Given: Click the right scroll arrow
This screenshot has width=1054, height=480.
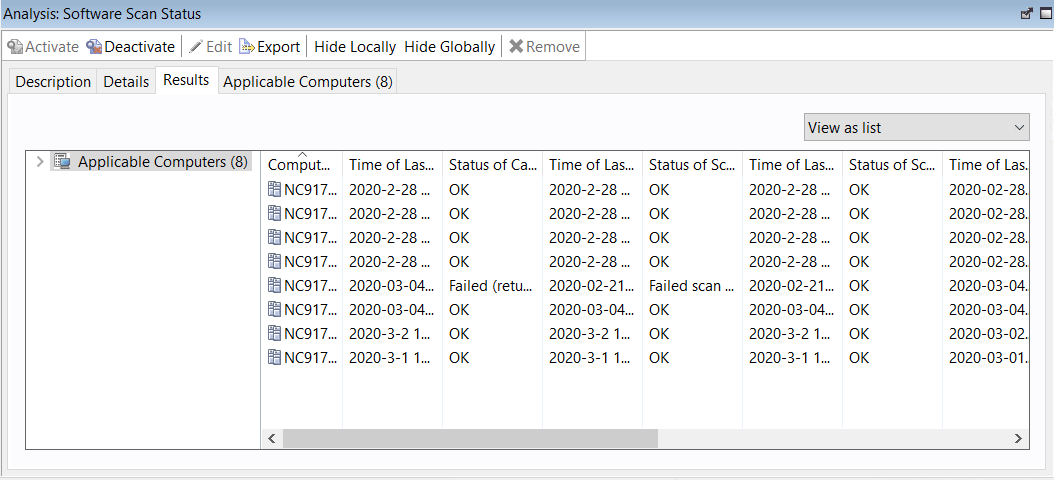Looking at the screenshot, I should (x=1018, y=439).
